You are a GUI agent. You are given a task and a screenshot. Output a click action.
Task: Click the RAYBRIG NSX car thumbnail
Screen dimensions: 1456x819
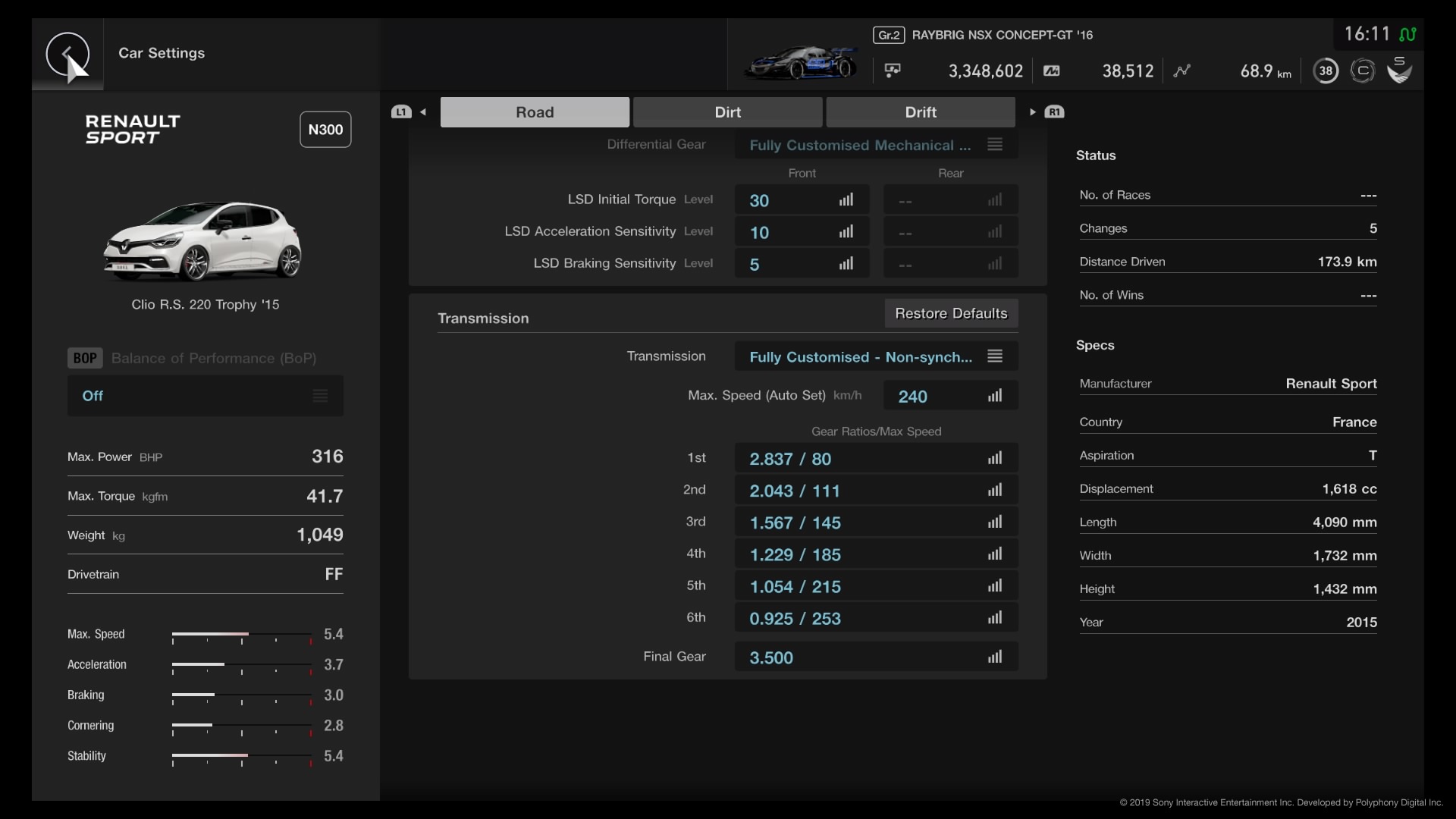click(x=801, y=63)
